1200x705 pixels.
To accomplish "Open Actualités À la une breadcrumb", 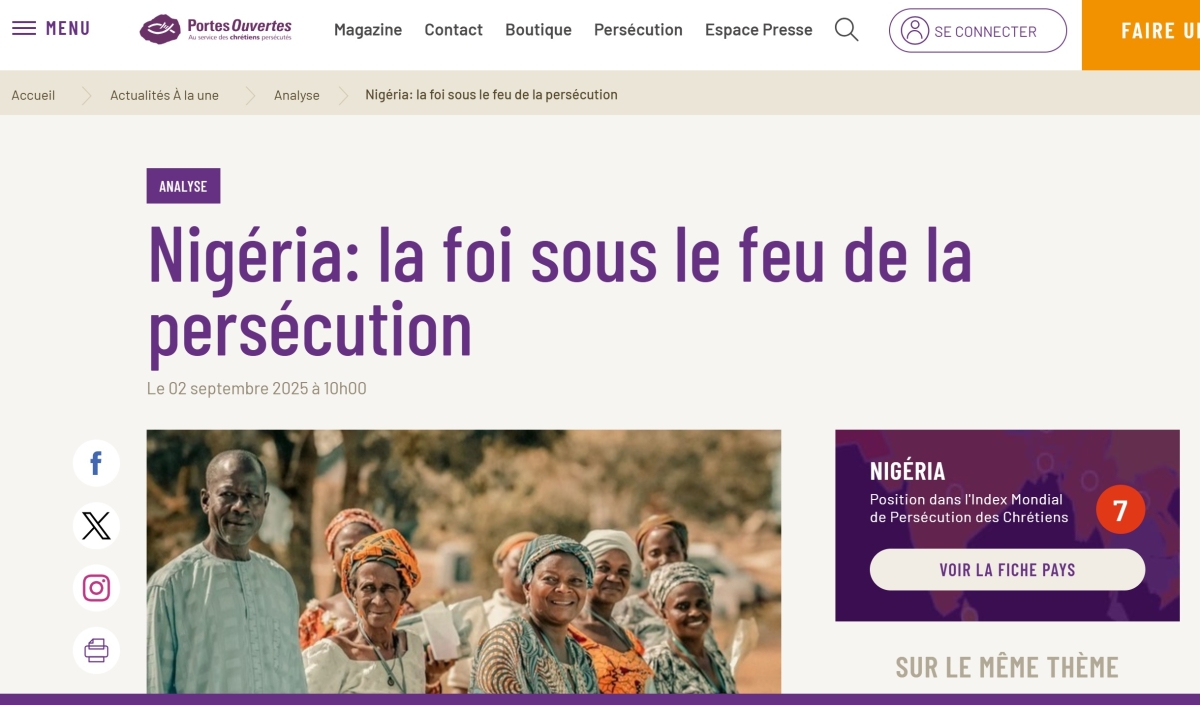I will click(164, 95).
